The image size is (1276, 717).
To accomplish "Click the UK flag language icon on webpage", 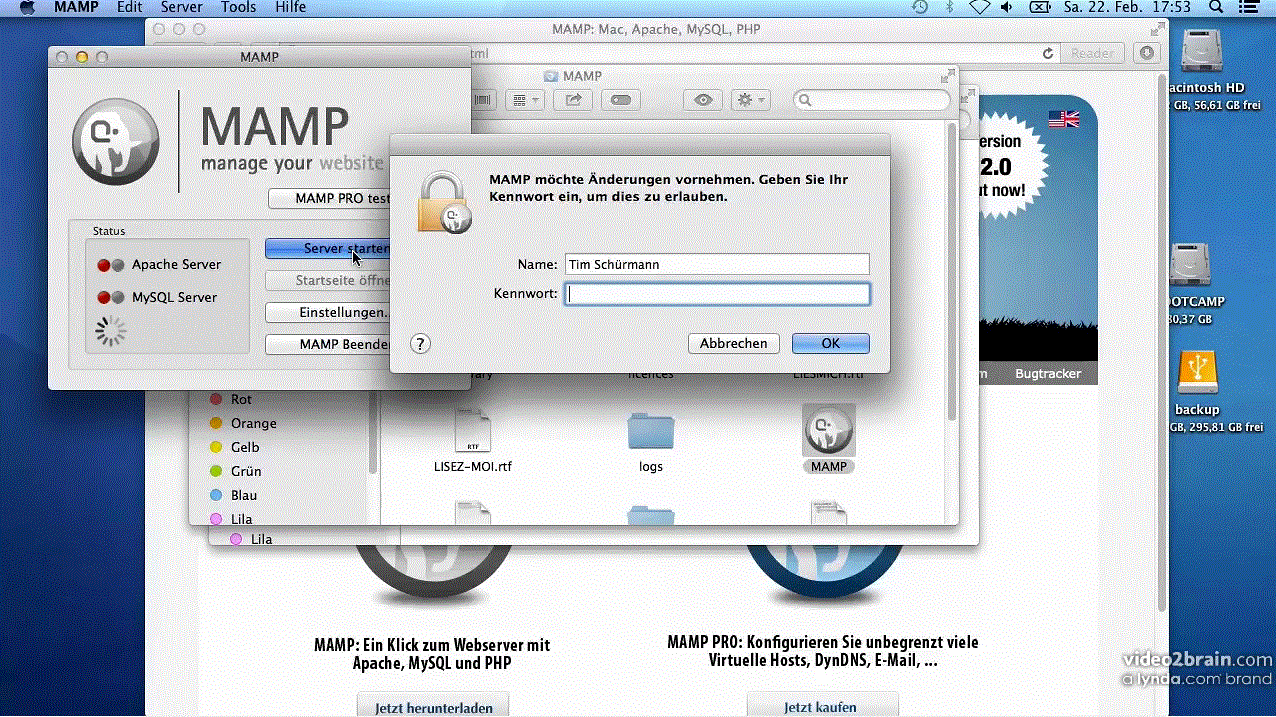I will pyautogui.click(x=1063, y=118).
